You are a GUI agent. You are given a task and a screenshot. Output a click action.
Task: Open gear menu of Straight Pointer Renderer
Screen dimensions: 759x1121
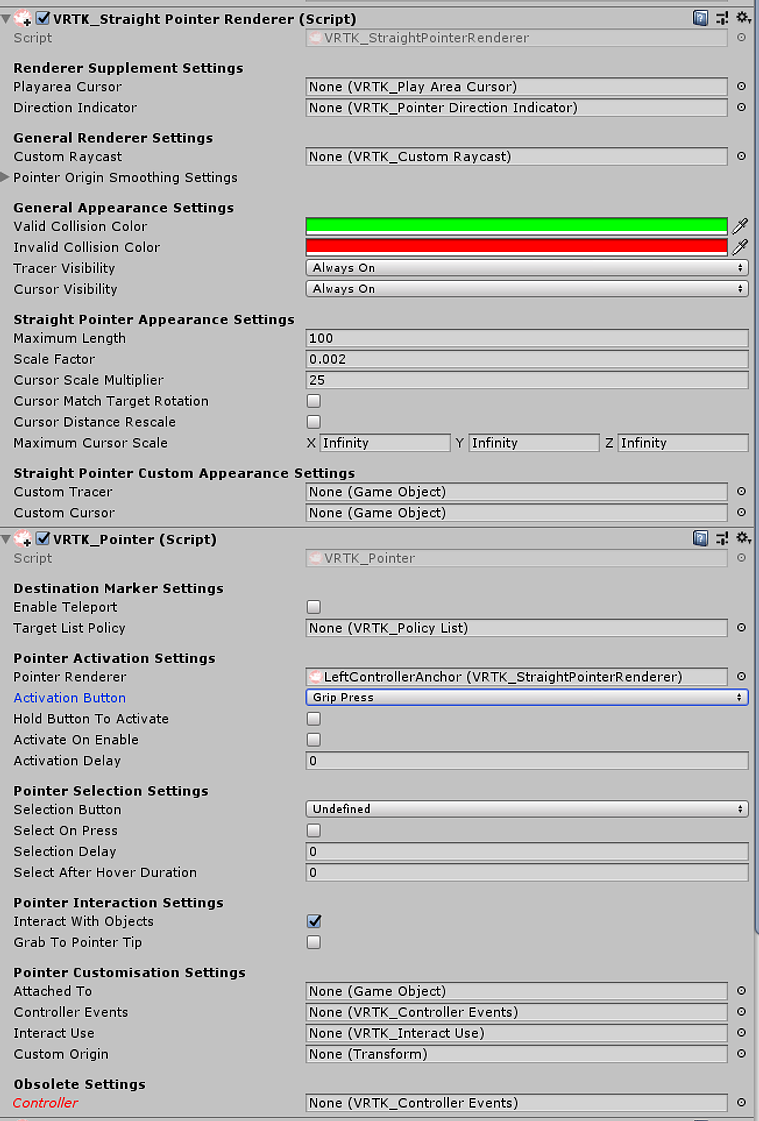743,18
